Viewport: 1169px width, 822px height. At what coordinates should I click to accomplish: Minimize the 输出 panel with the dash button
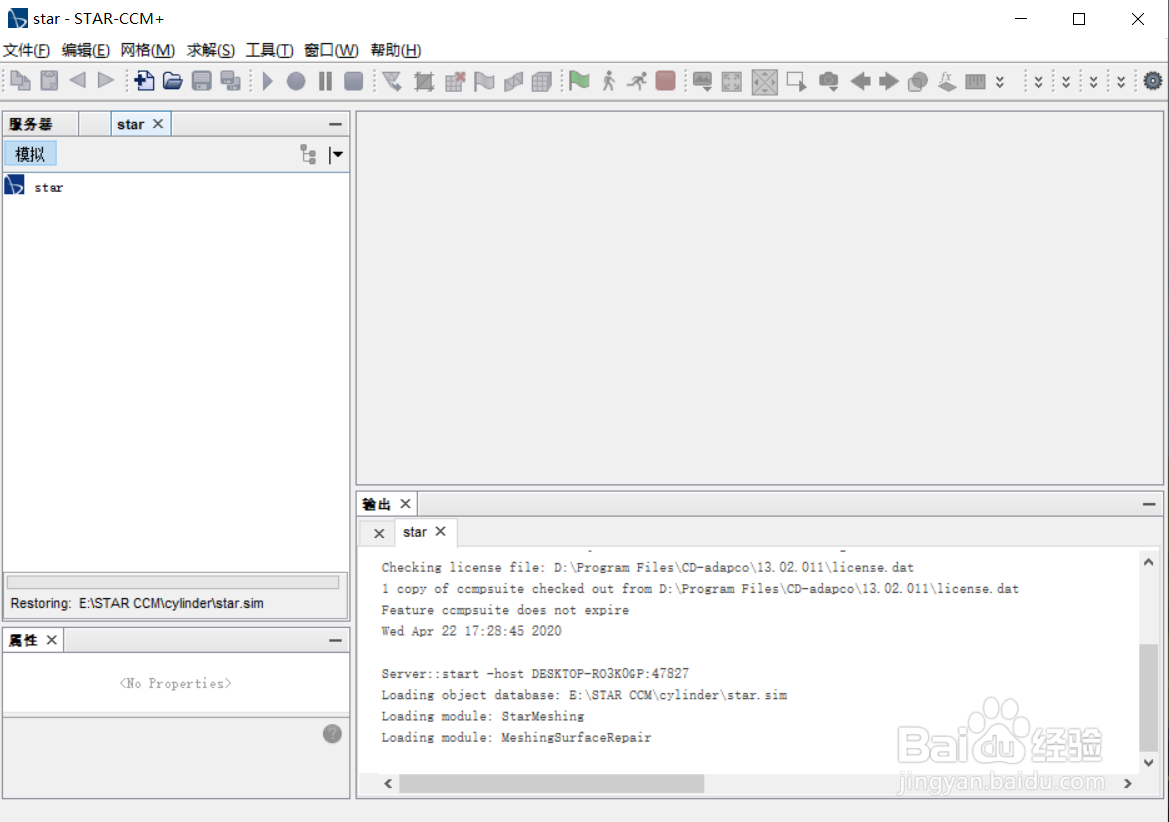1149,505
